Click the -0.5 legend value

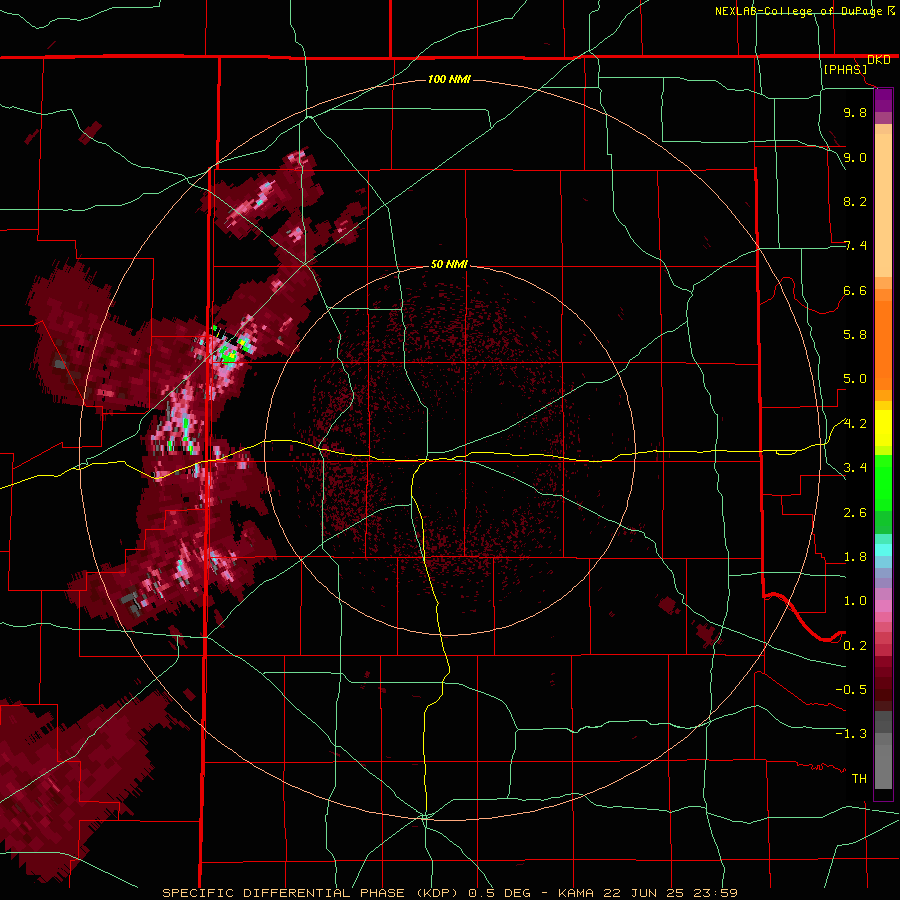[851, 689]
